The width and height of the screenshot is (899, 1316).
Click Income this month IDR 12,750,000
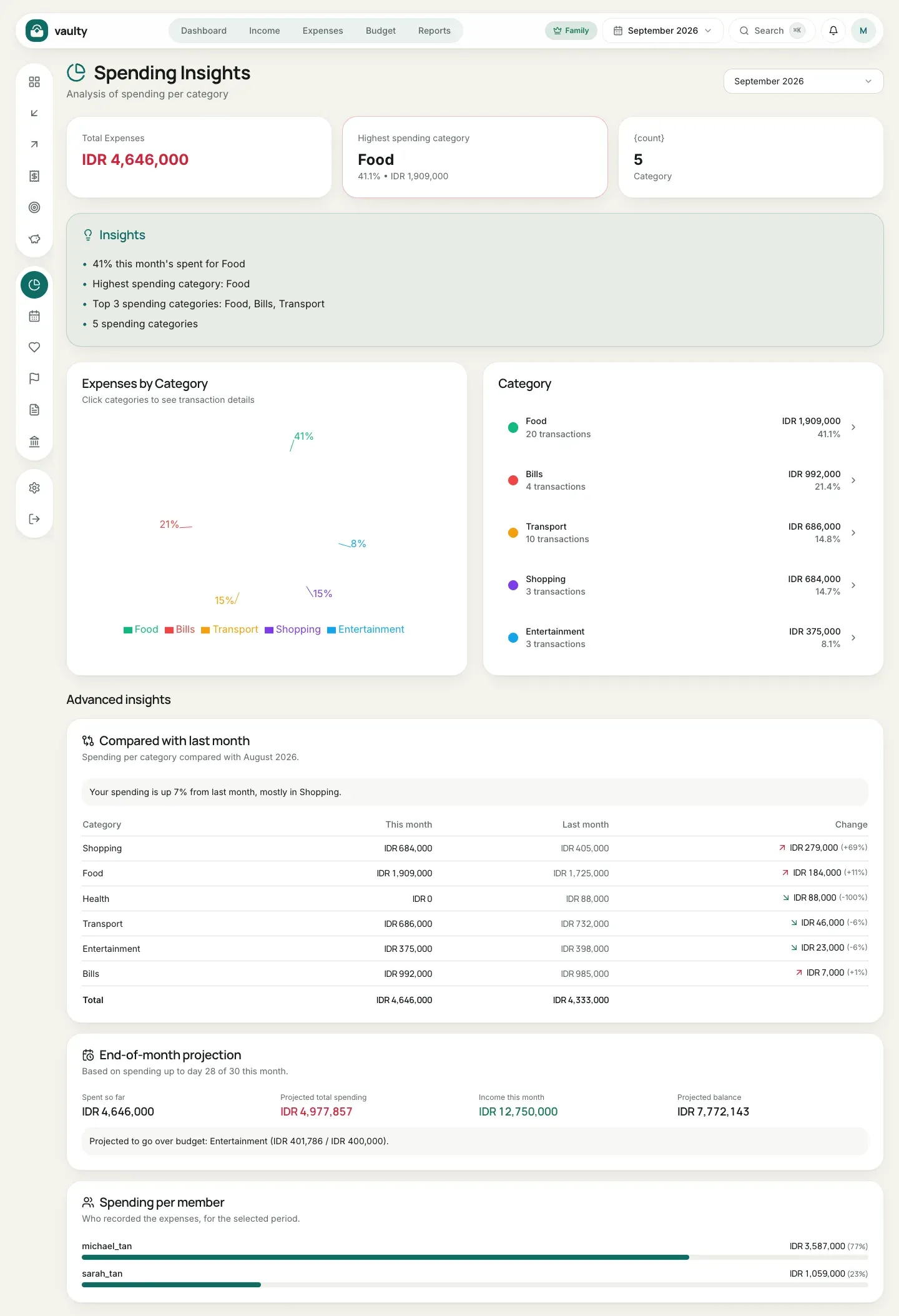(x=518, y=1112)
